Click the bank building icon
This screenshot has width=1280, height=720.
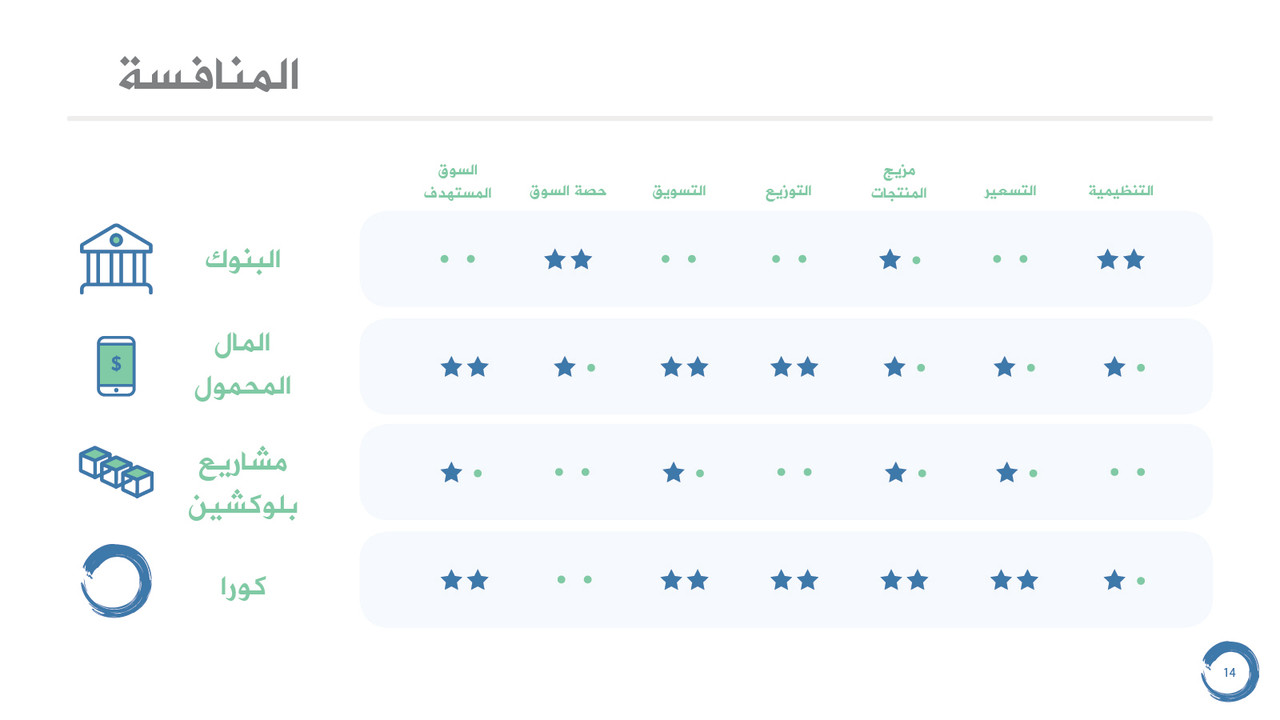[116, 259]
